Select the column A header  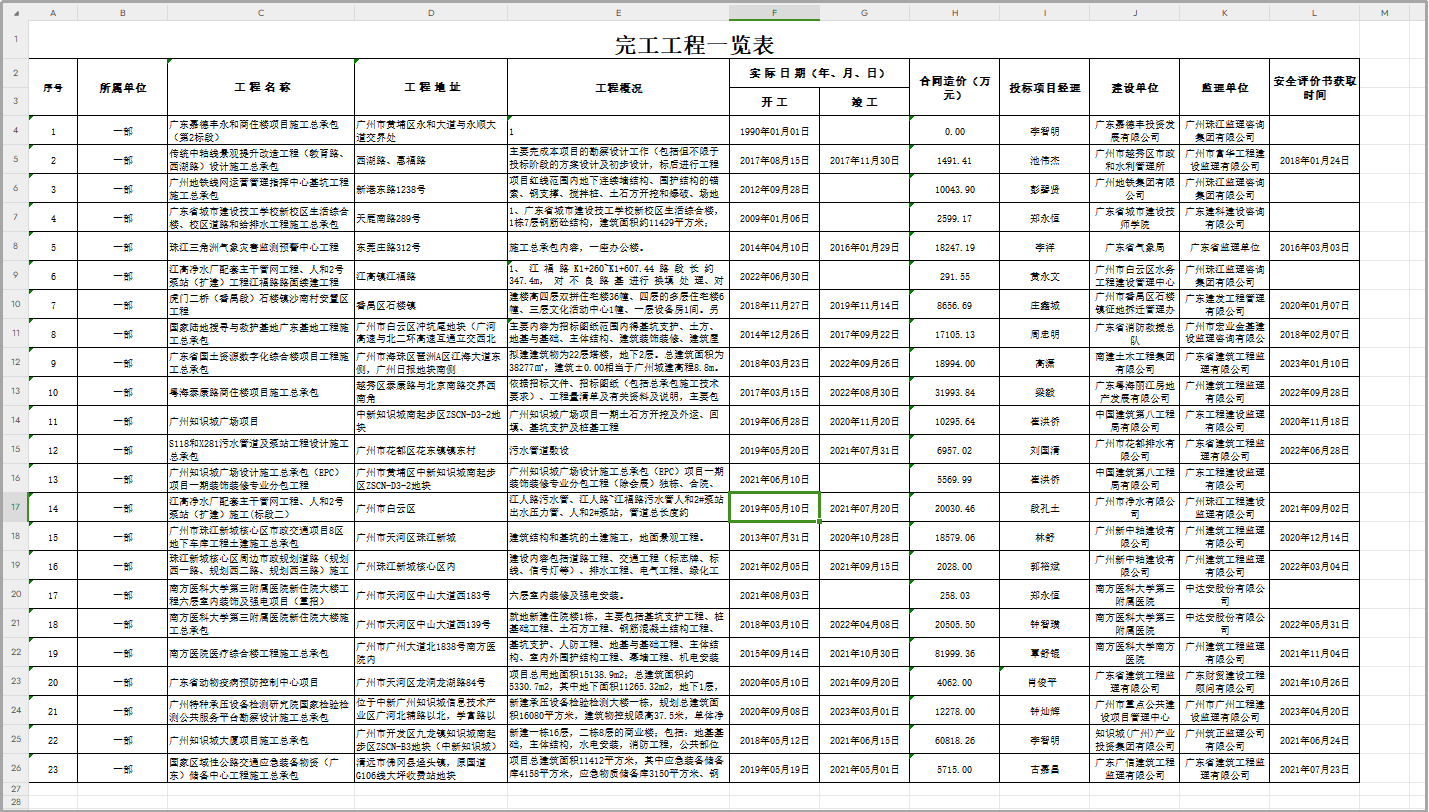coord(53,12)
